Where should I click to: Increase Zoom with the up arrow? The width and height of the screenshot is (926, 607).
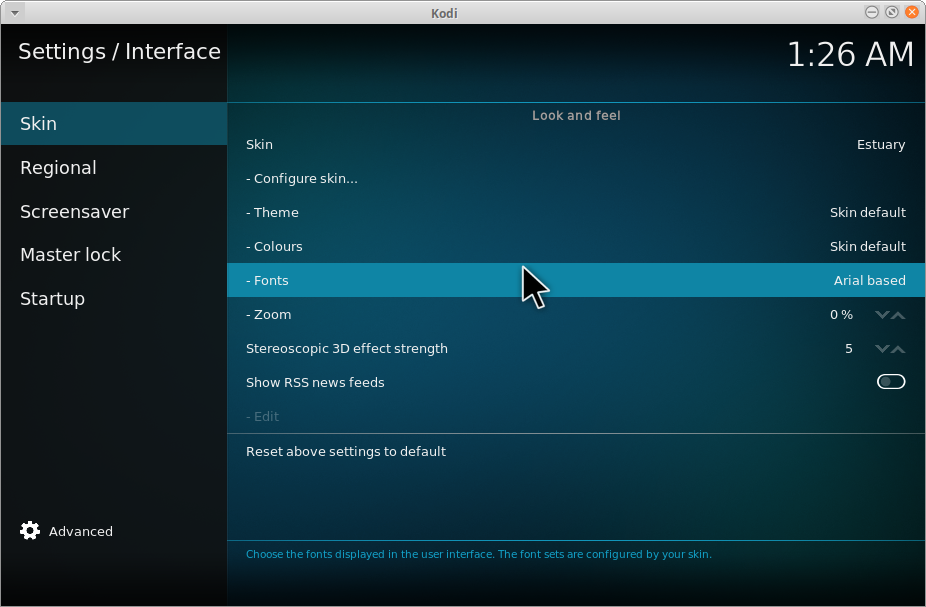pos(898,315)
